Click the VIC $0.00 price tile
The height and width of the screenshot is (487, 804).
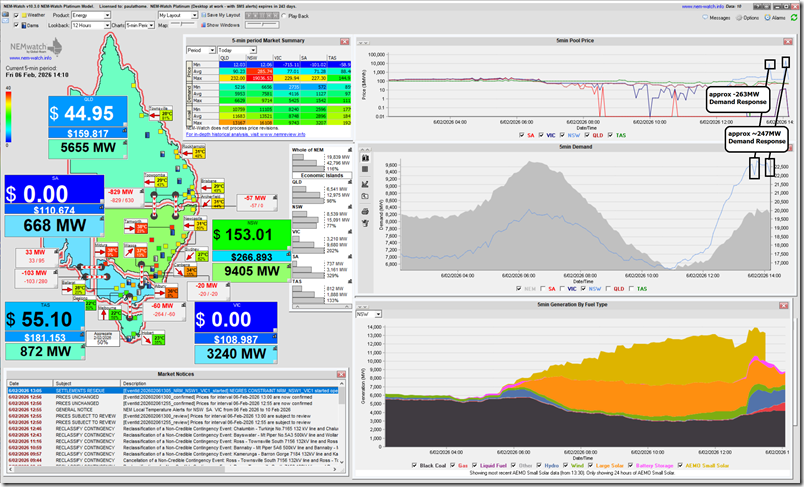pos(236,318)
